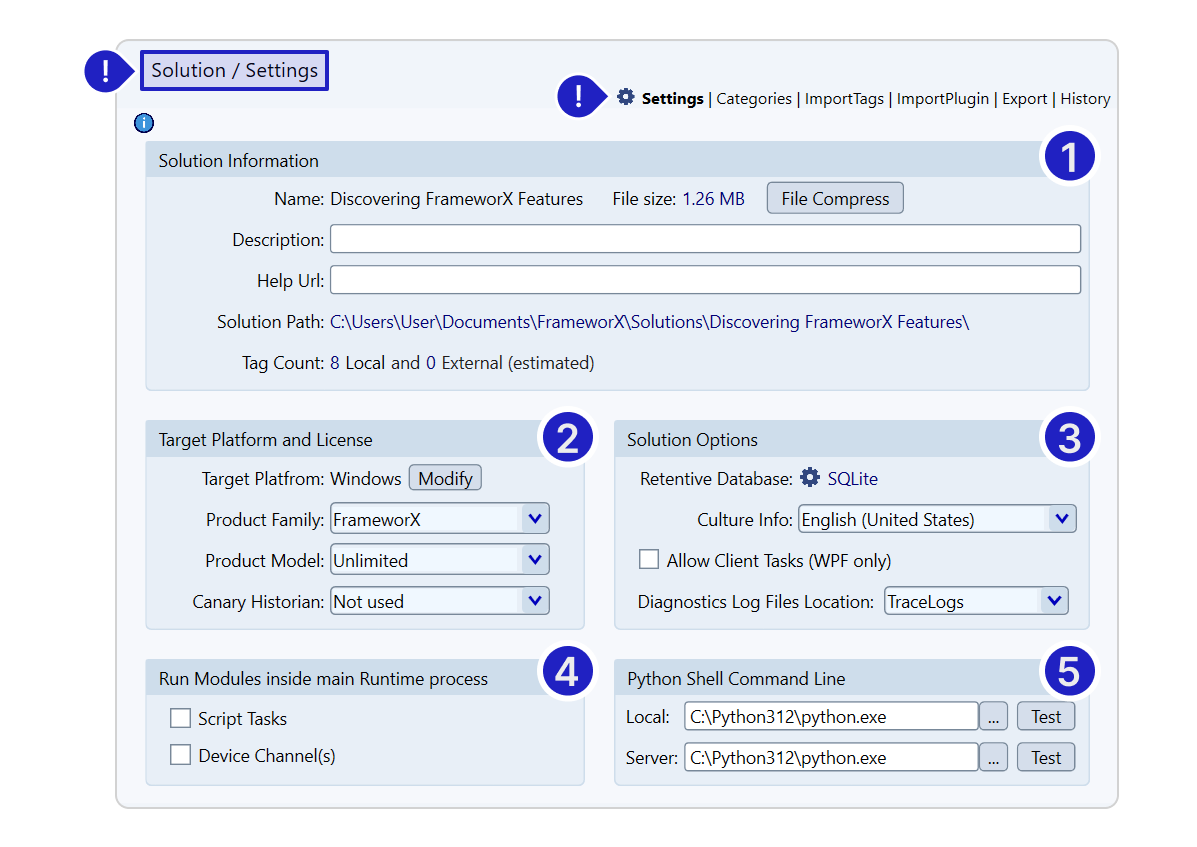The image size is (1197, 847).
Task: Click the gear icon next to SQLite
Action: (x=810, y=478)
